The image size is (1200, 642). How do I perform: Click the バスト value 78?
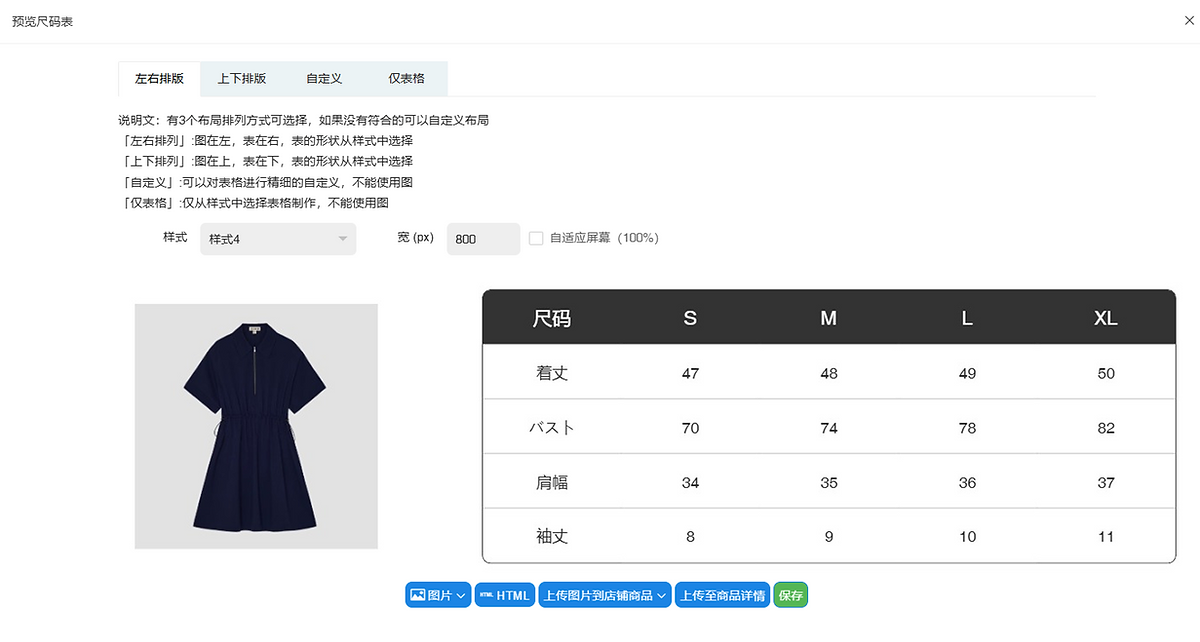pyautogui.click(x=967, y=427)
